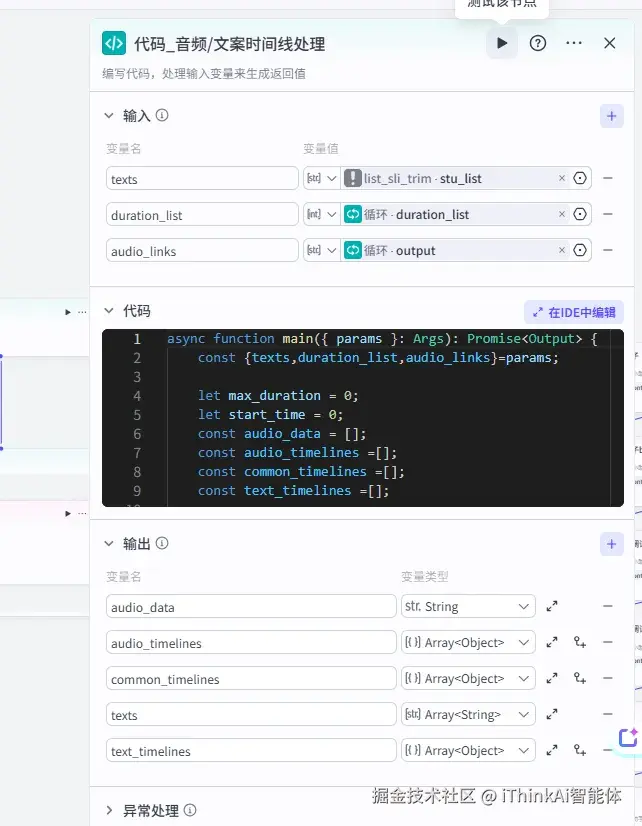Expand description editor for texts output
Image resolution: width=642 pixels, height=826 pixels.
click(x=552, y=714)
